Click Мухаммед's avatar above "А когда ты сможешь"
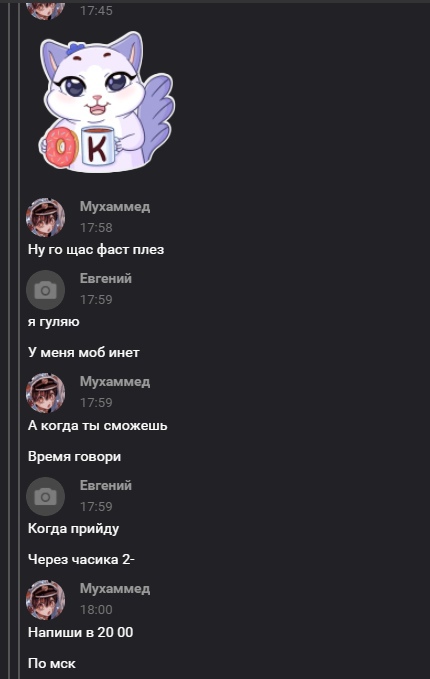Image resolution: width=430 pixels, height=679 pixels. [x=45, y=393]
